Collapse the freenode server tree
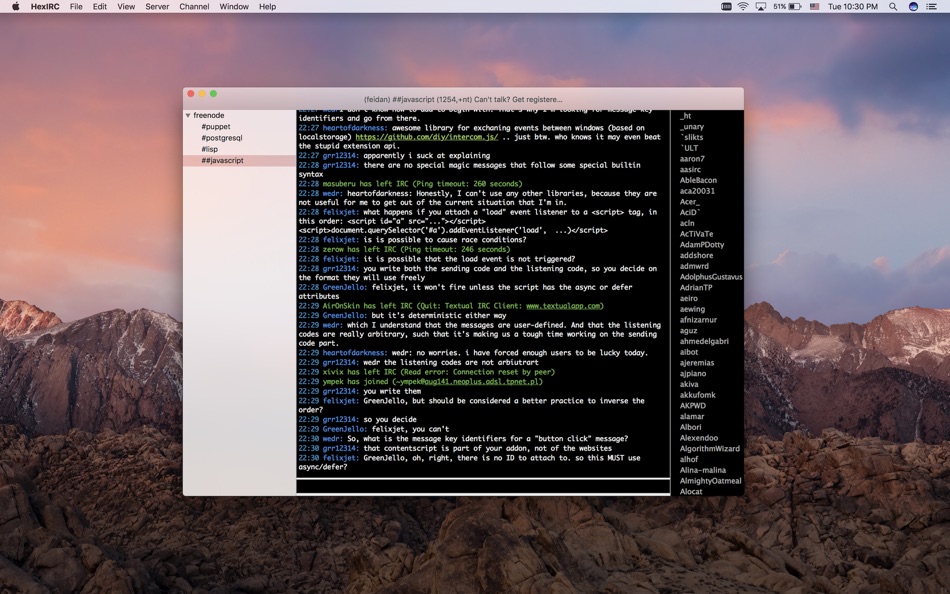The width and height of the screenshot is (950, 594). 188,115
